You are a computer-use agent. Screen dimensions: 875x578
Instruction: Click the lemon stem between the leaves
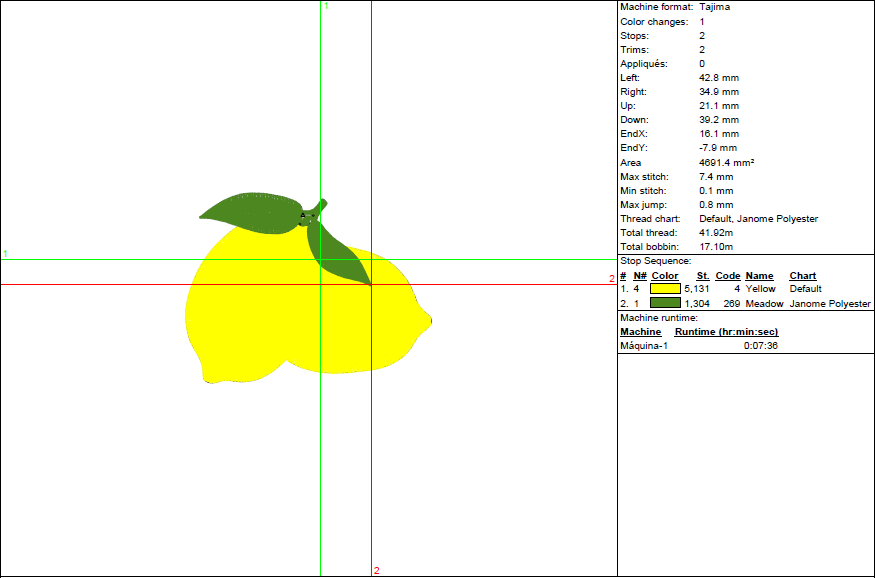coord(311,214)
